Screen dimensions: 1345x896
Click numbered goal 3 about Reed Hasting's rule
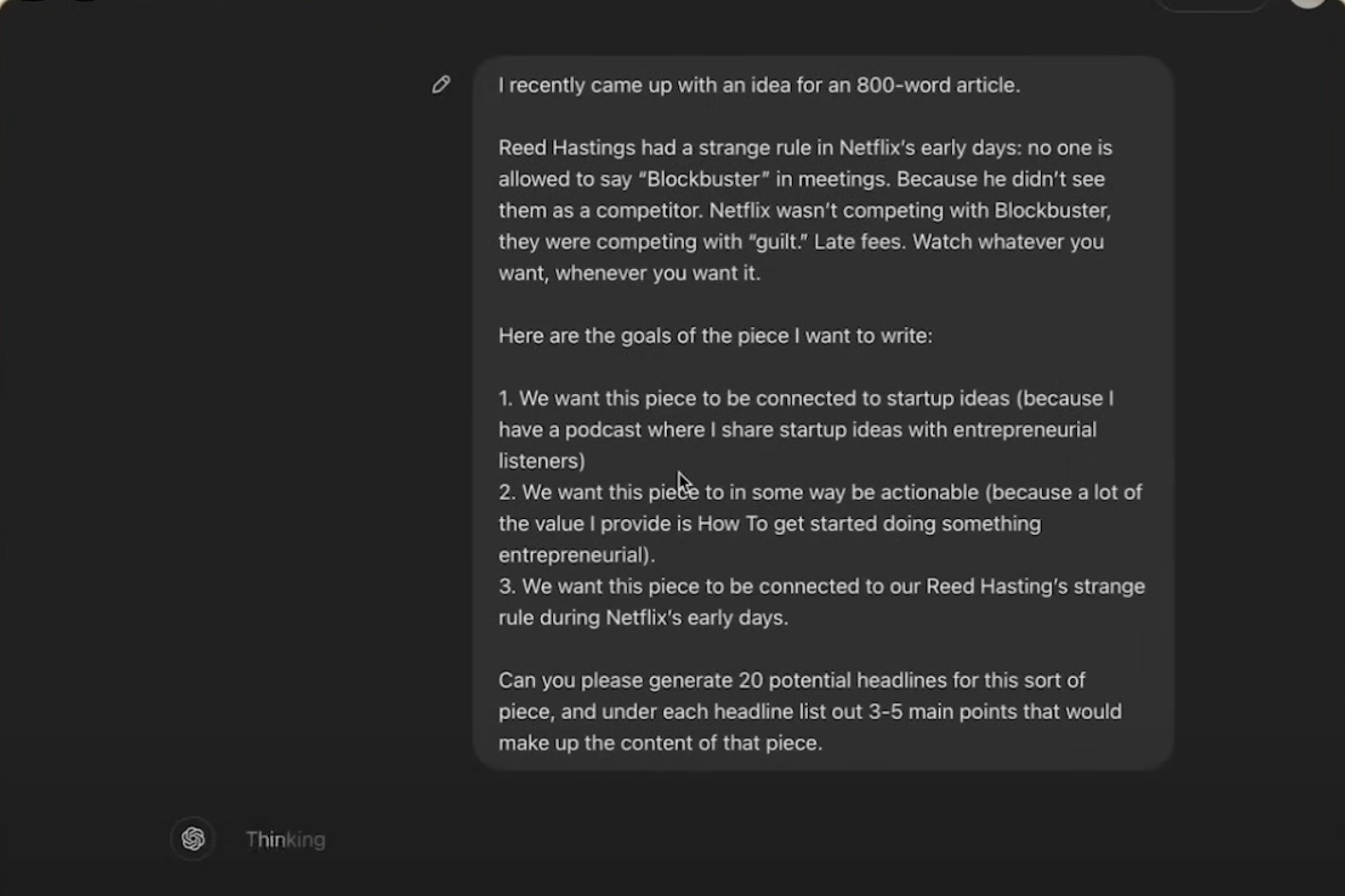821,601
